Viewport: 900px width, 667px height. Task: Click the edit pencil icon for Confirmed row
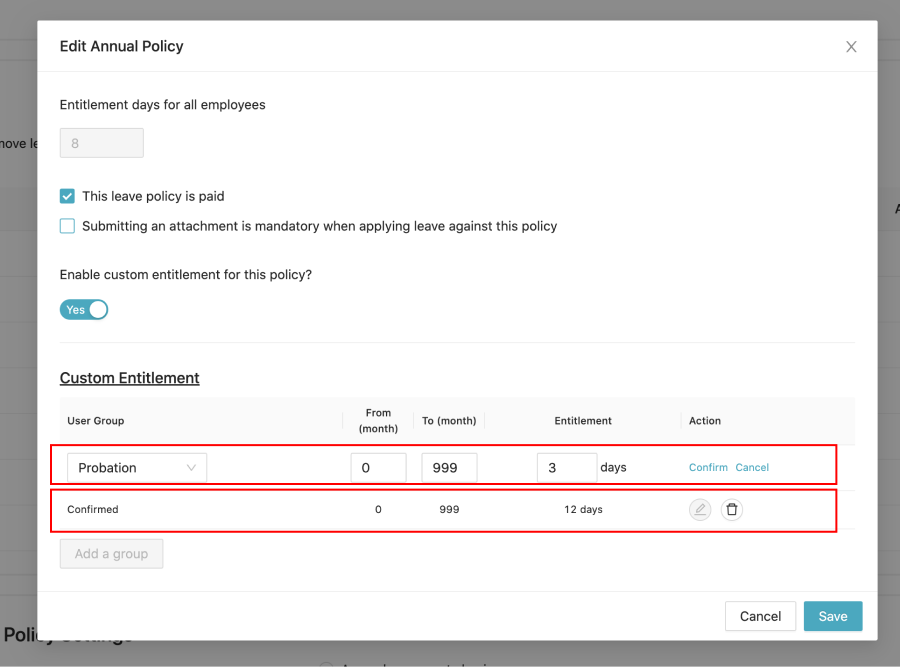[700, 509]
